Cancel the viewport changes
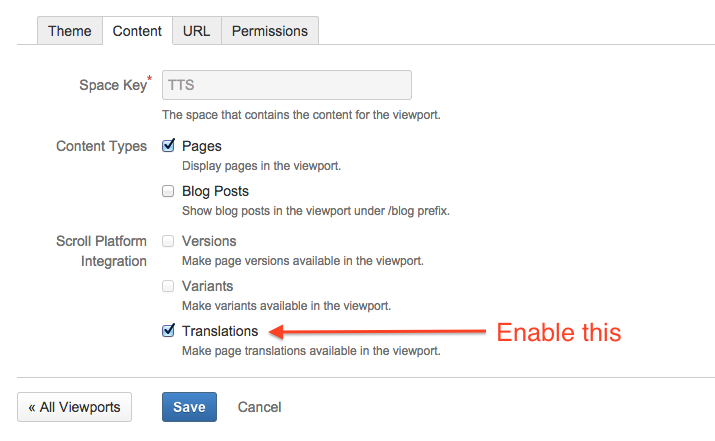The image size is (715, 441). (x=259, y=407)
